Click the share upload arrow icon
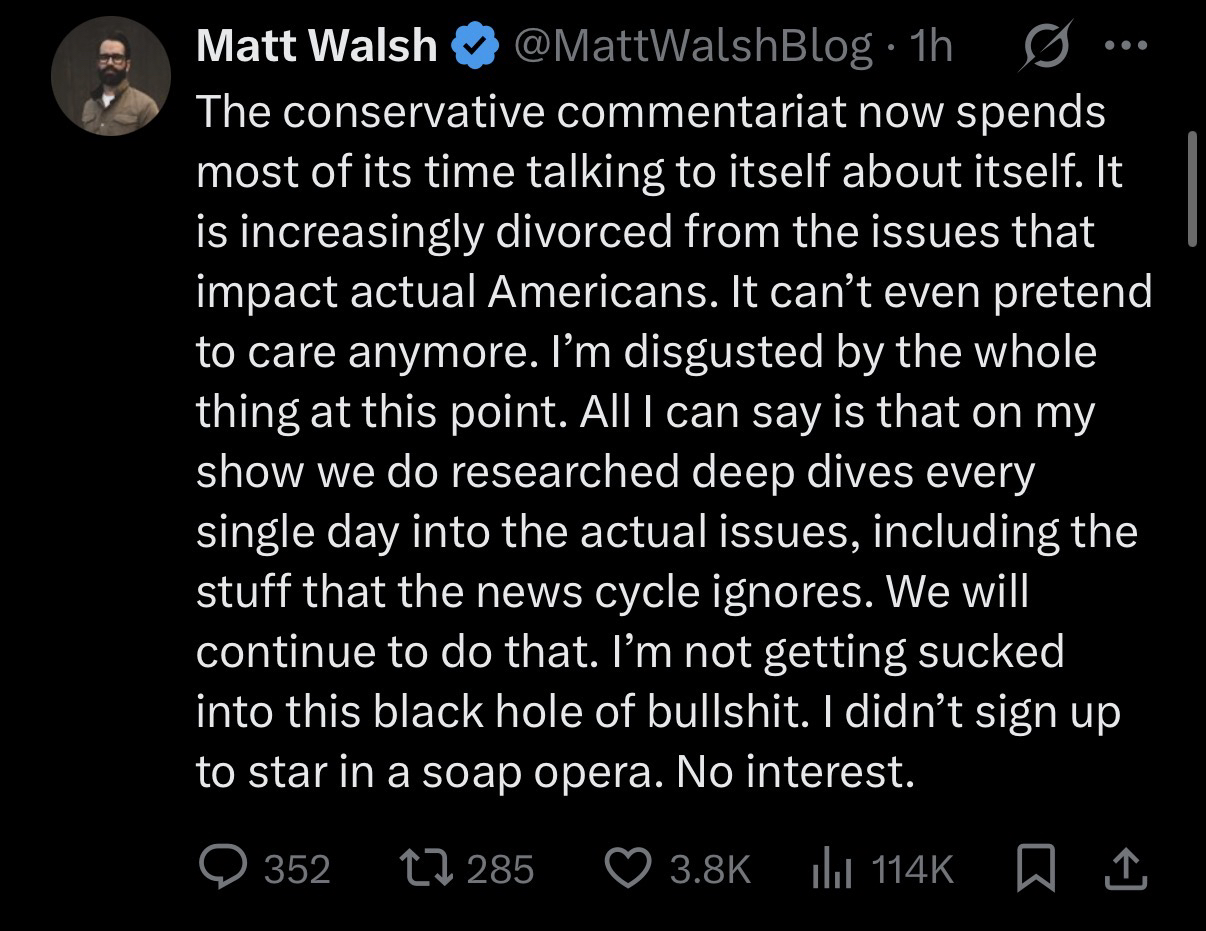 tap(1125, 868)
